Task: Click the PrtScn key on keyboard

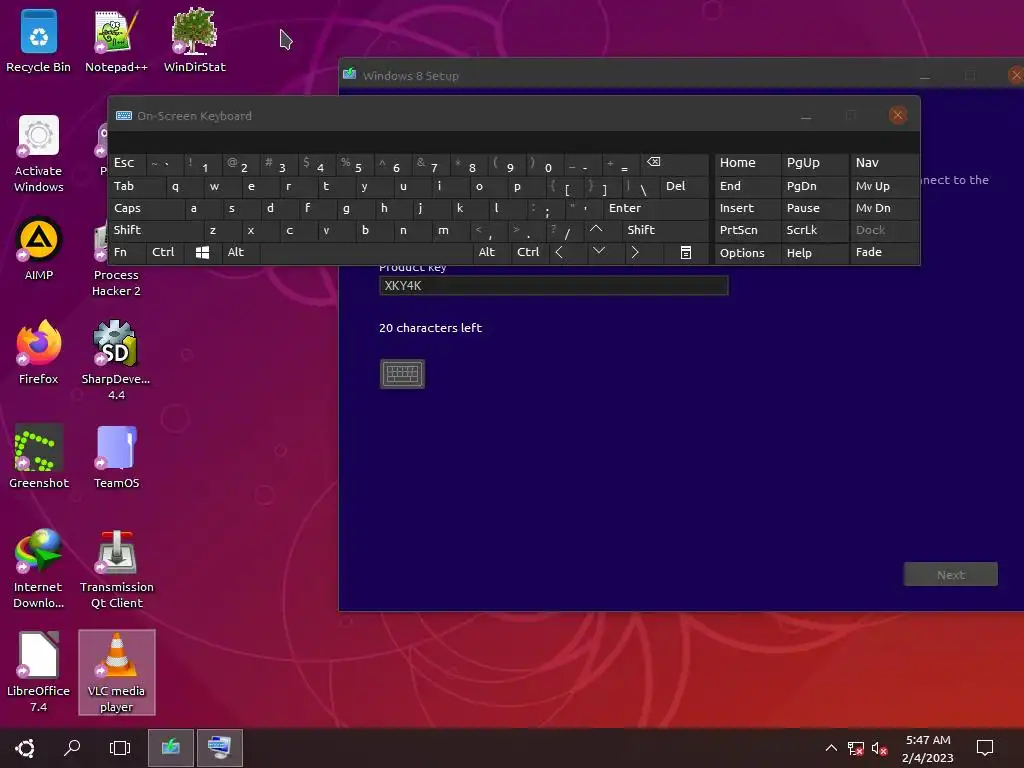Action: 747,230
